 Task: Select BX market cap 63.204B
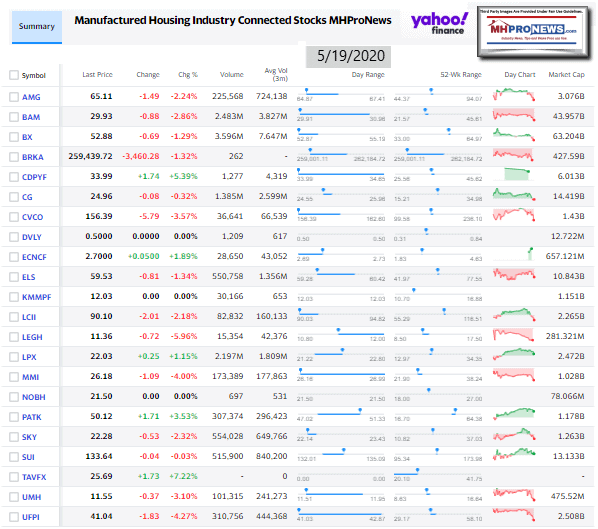click(569, 136)
